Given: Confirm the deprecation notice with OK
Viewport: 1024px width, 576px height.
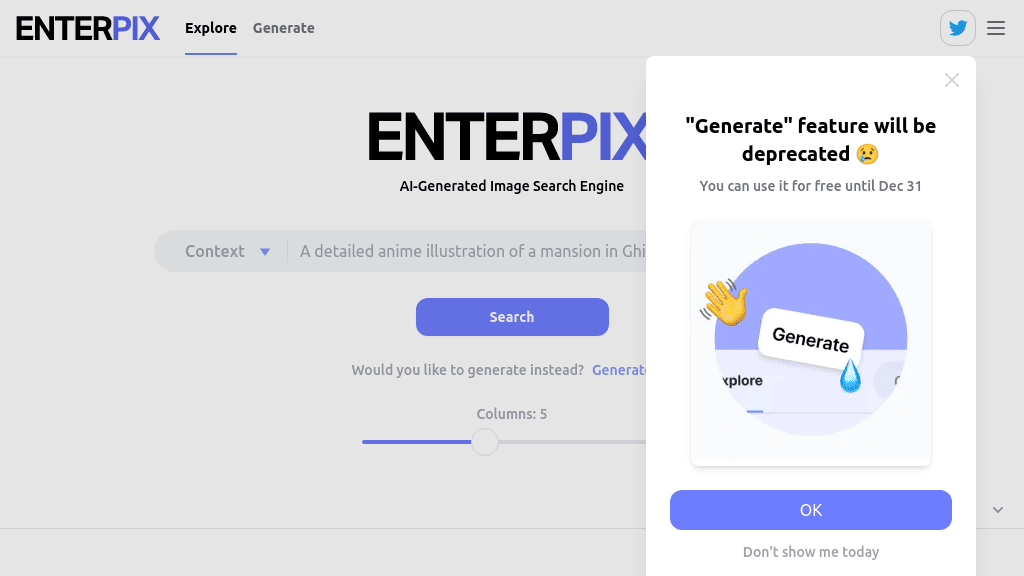Looking at the screenshot, I should pyautogui.click(x=810, y=510).
